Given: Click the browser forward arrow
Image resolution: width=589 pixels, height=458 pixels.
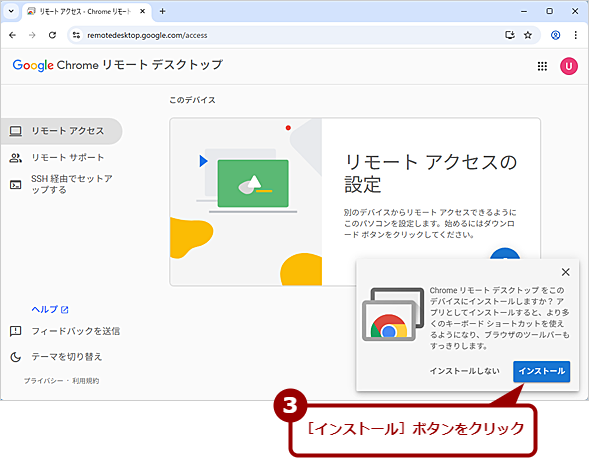Looking at the screenshot, I should (32, 35).
